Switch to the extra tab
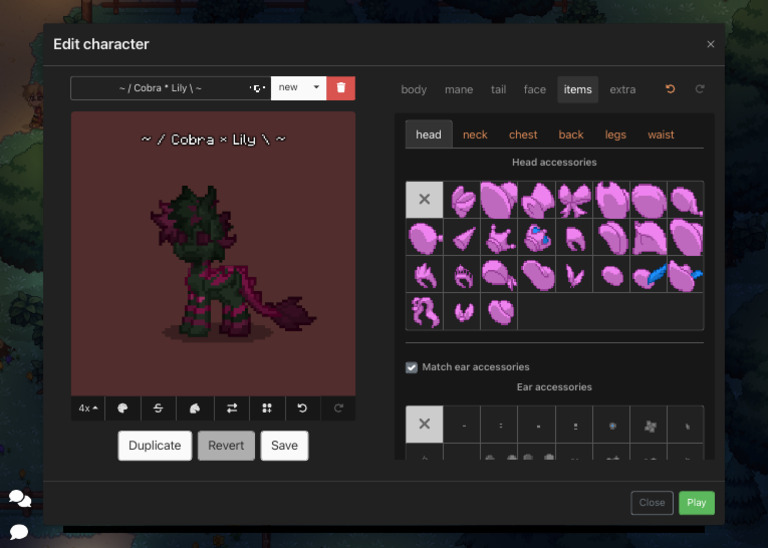 (x=623, y=90)
